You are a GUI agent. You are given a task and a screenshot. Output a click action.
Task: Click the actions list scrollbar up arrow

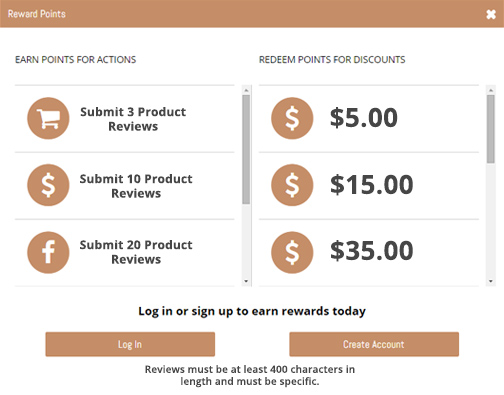[x=246, y=90]
